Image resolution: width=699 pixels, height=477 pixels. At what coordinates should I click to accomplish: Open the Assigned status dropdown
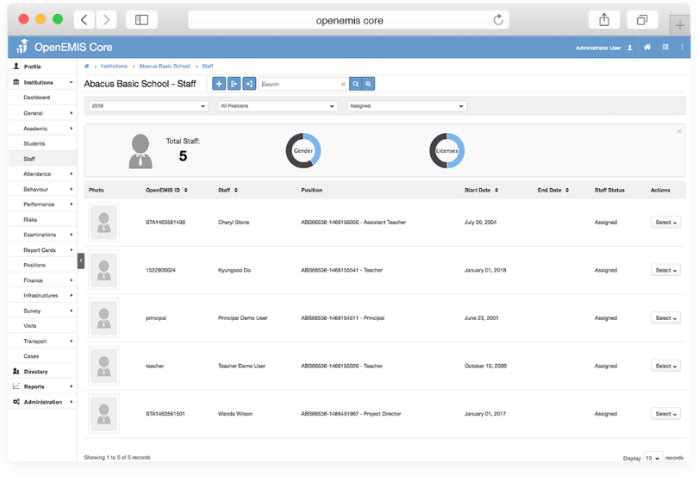tap(407, 106)
